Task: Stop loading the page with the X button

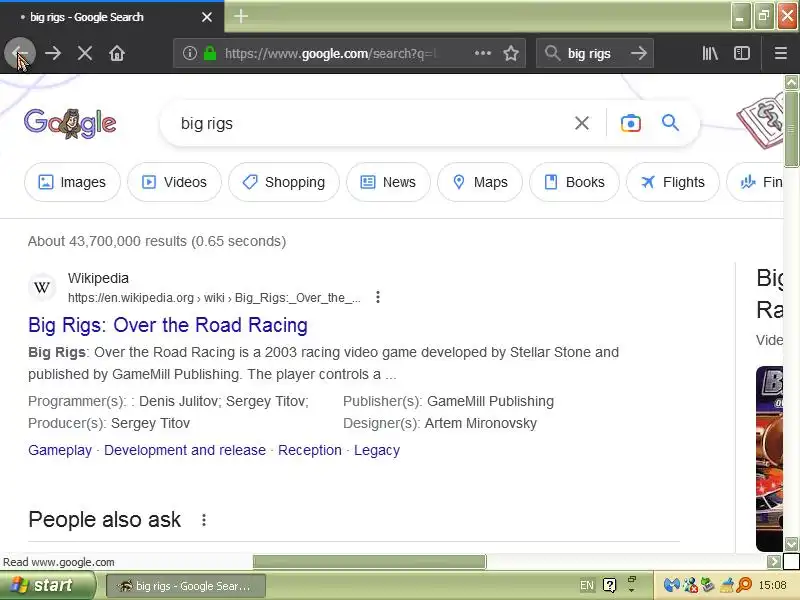Action: 85,53
